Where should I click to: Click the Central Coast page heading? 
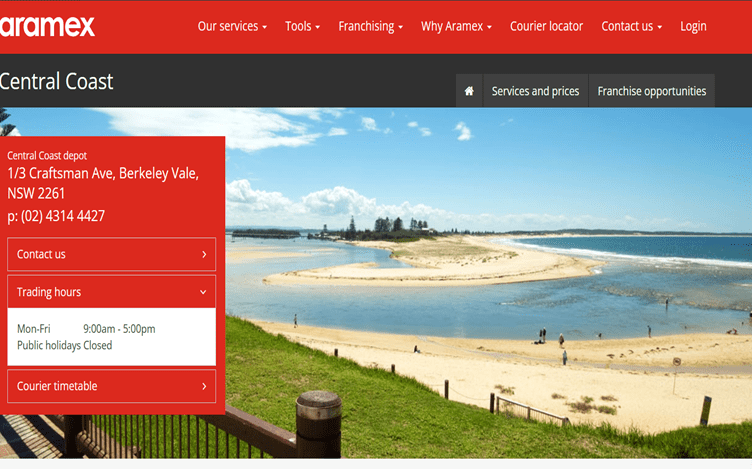(57, 81)
